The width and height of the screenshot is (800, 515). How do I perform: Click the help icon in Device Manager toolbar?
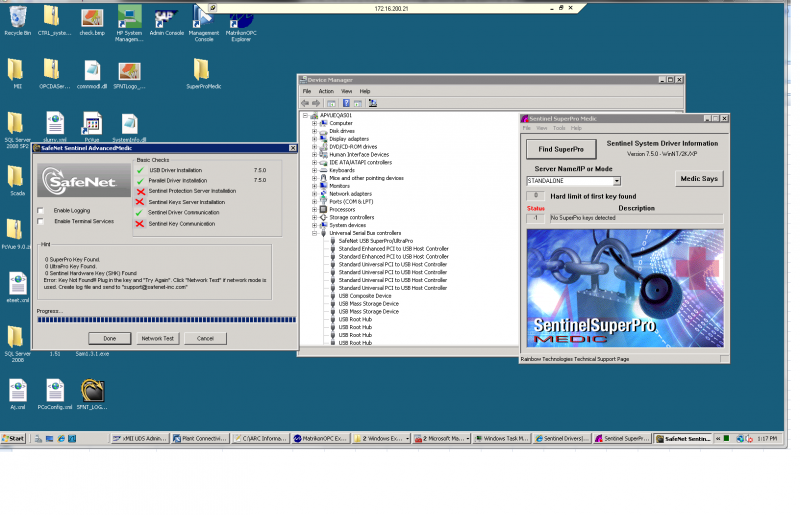tap(346, 103)
